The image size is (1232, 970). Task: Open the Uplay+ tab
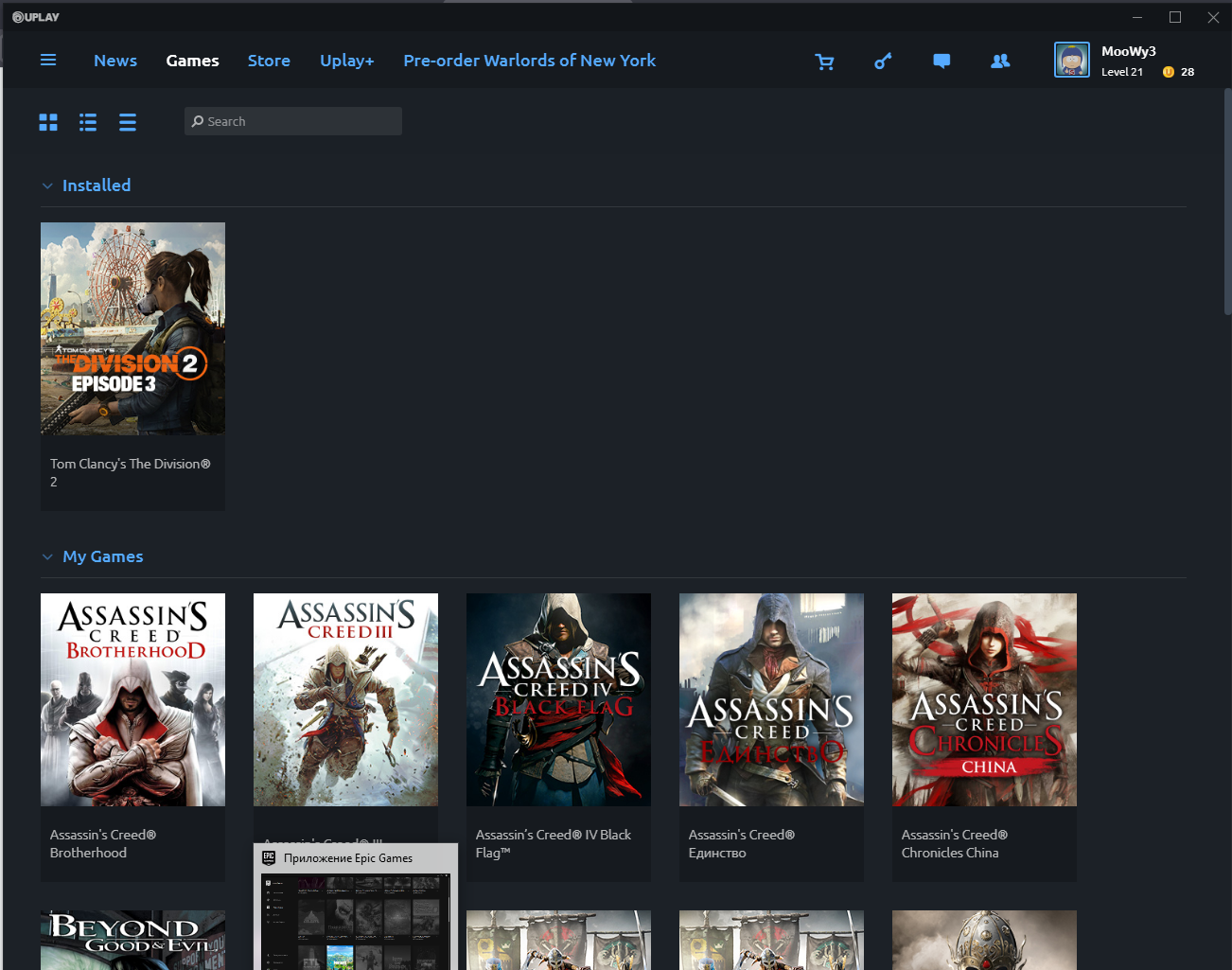[347, 61]
